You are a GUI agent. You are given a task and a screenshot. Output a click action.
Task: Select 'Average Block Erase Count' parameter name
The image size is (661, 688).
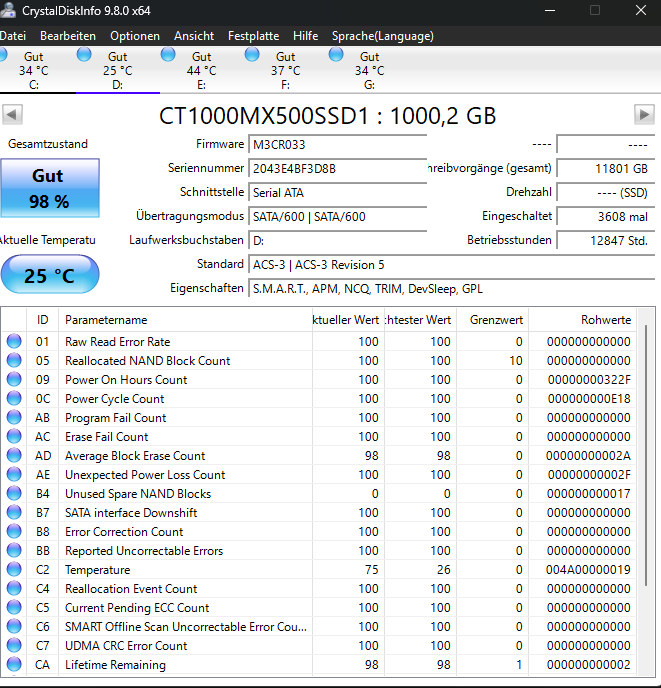pos(135,456)
